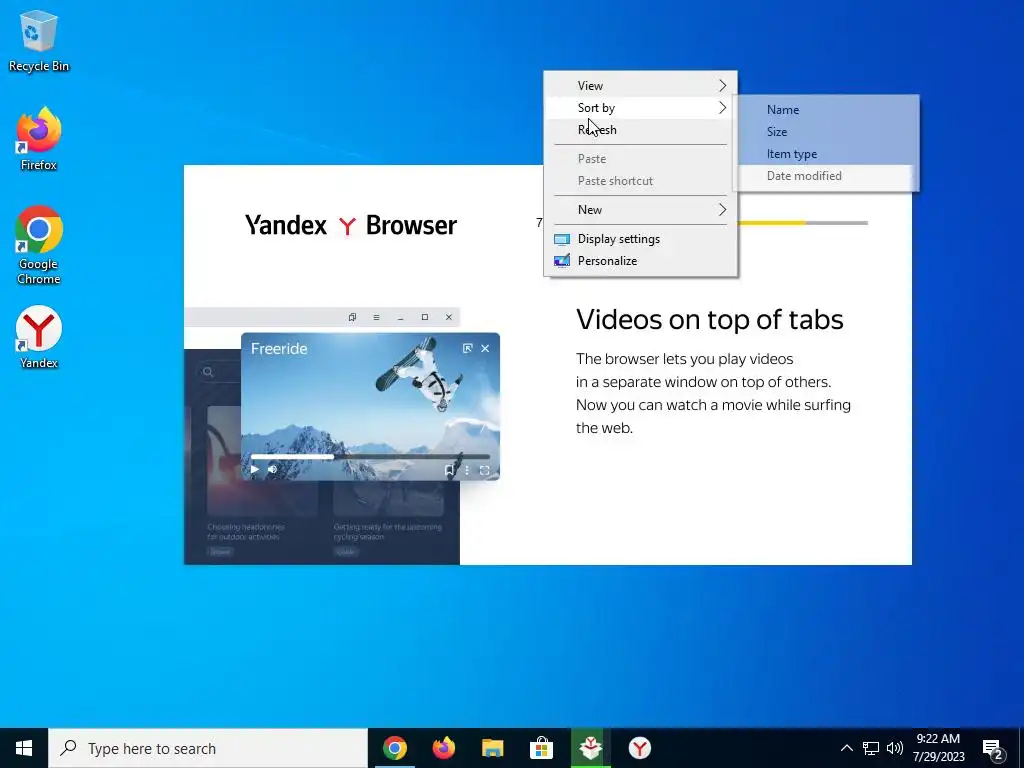Viewport: 1024px width, 768px height.
Task: Open the Windows Start menu
Action: tap(24, 748)
